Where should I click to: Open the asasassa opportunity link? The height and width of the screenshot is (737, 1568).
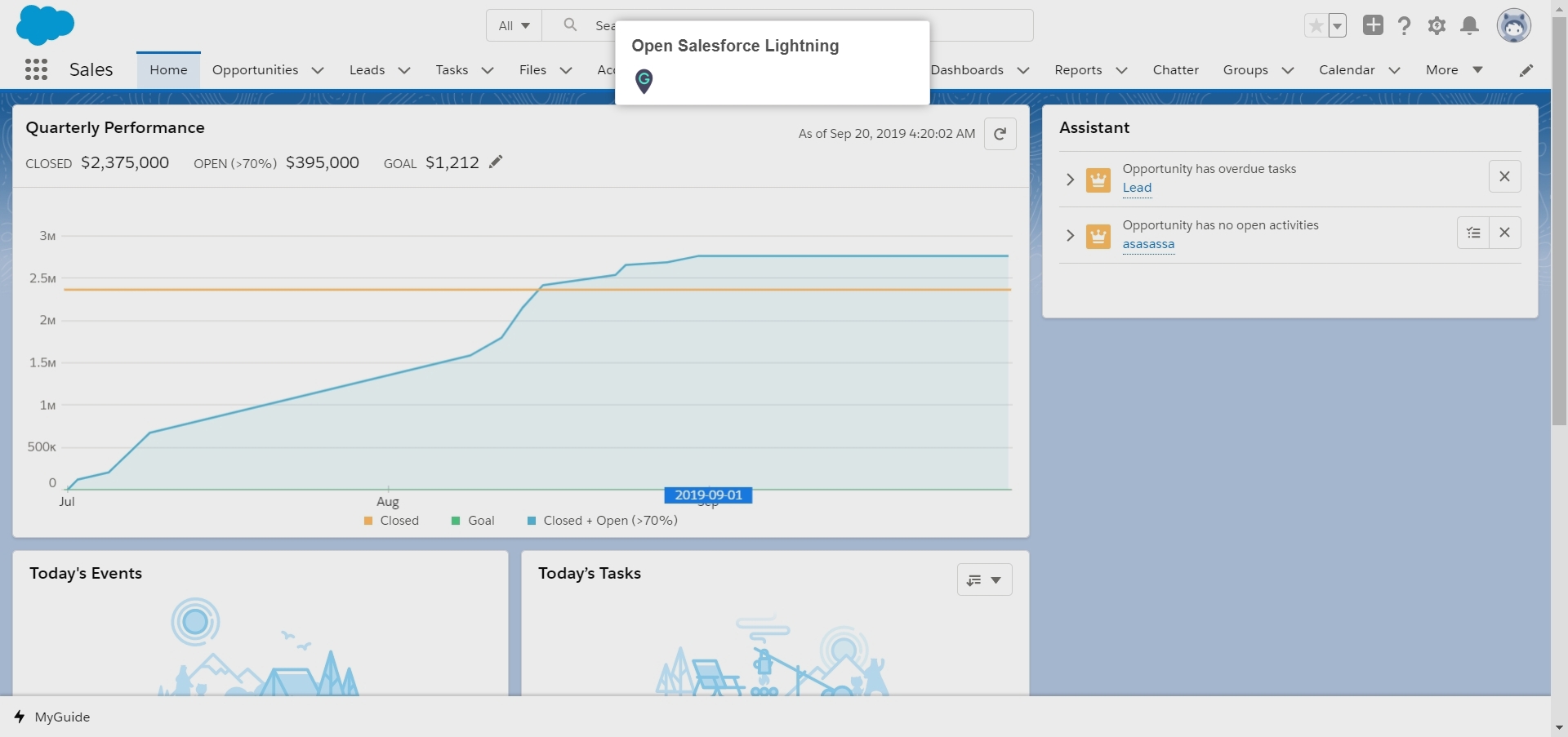click(x=1148, y=244)
